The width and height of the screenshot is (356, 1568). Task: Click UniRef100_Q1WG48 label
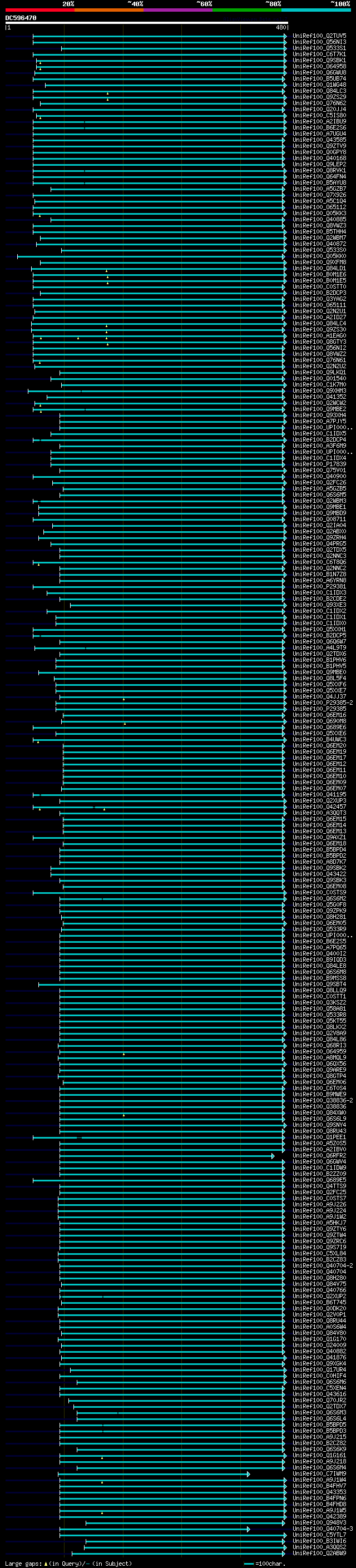point(319,85)
